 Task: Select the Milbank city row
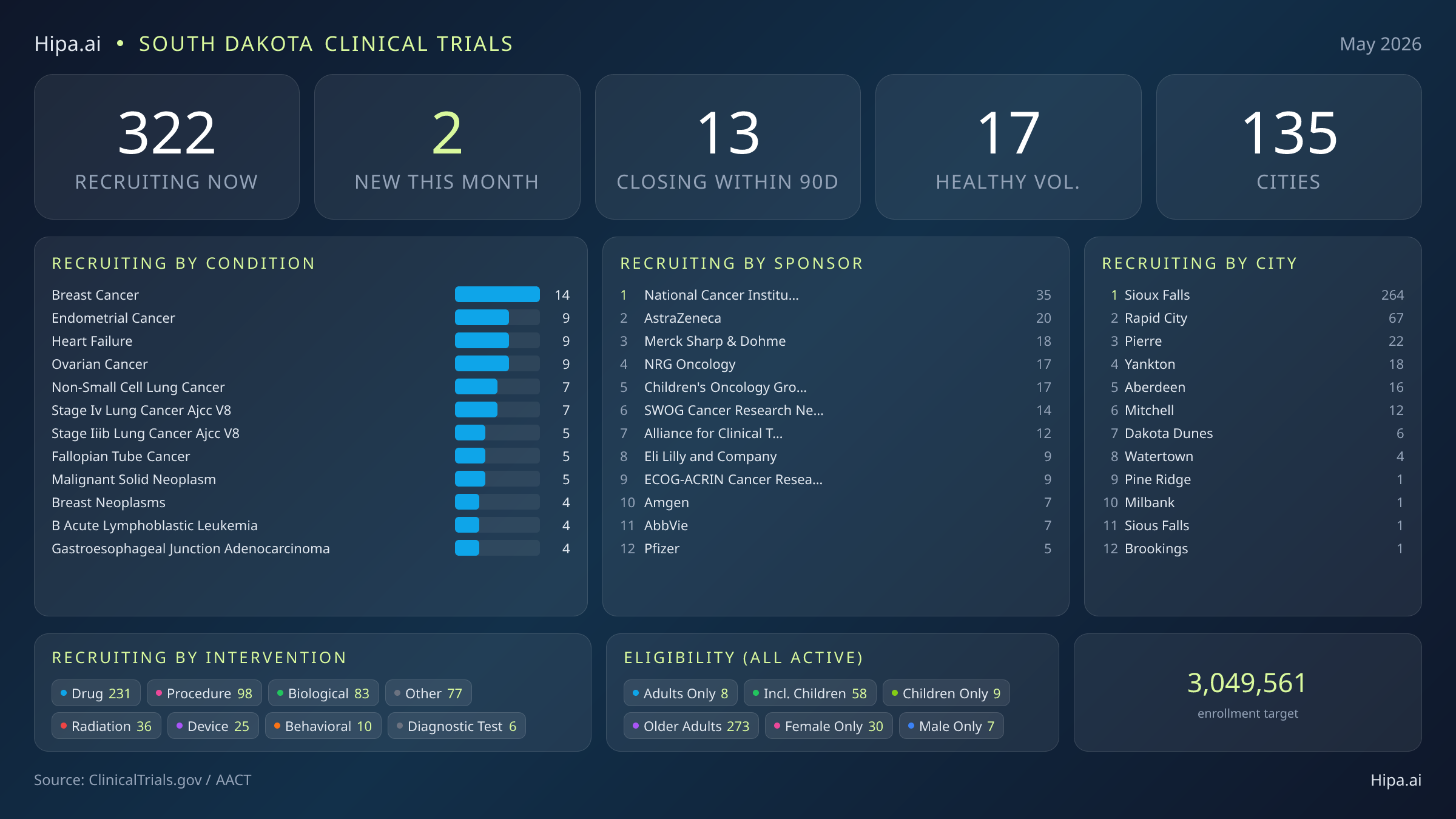click(x=1253, y=502)
